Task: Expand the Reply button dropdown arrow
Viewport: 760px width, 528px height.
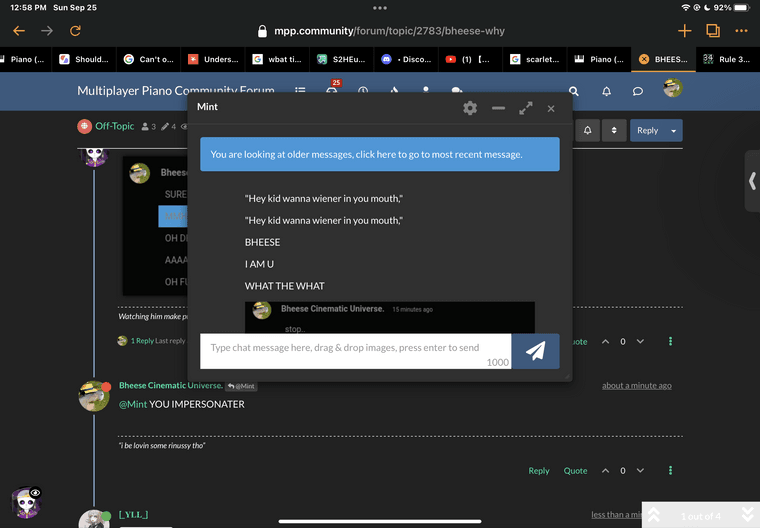Action: click(x=674, y=130)
